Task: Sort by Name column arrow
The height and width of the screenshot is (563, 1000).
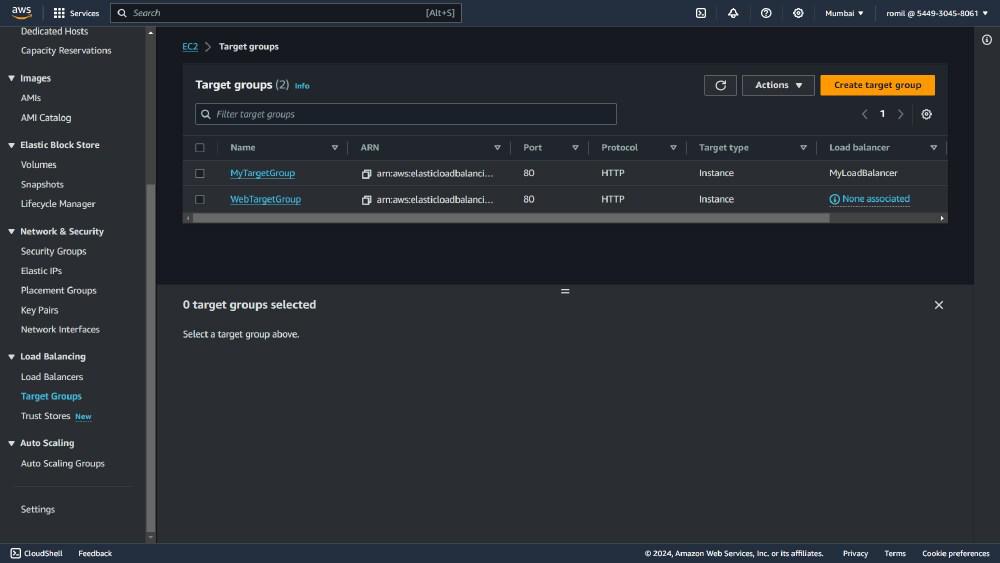Action: pyautogui.click(x=334, y=147)
